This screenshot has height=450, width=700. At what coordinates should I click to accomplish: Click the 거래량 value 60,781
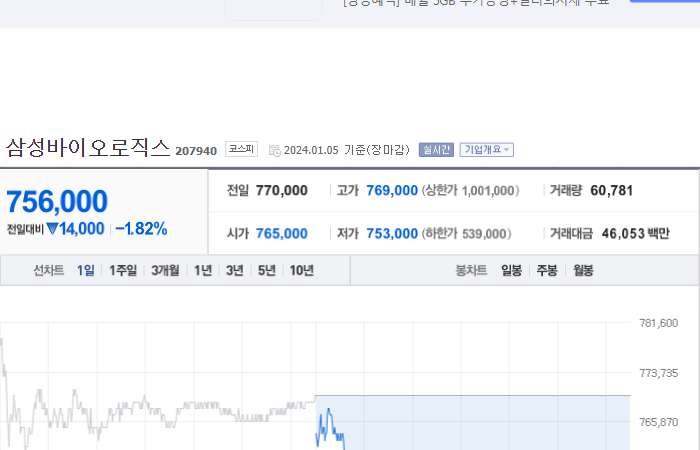612,191
